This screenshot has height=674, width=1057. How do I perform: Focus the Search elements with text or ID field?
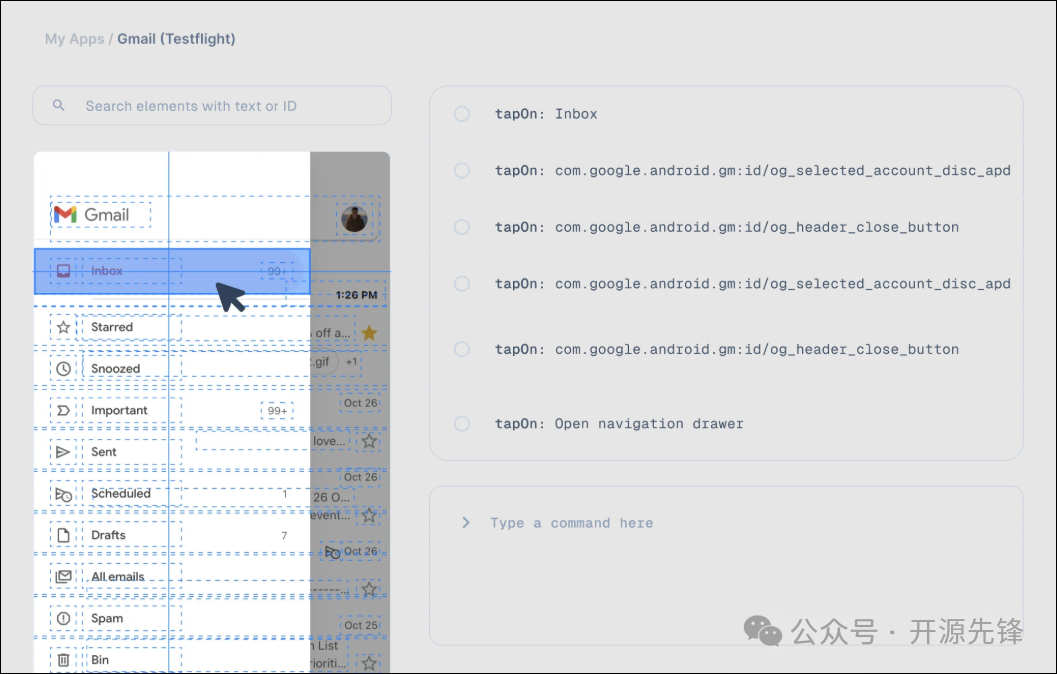click(x=212, y=105)
